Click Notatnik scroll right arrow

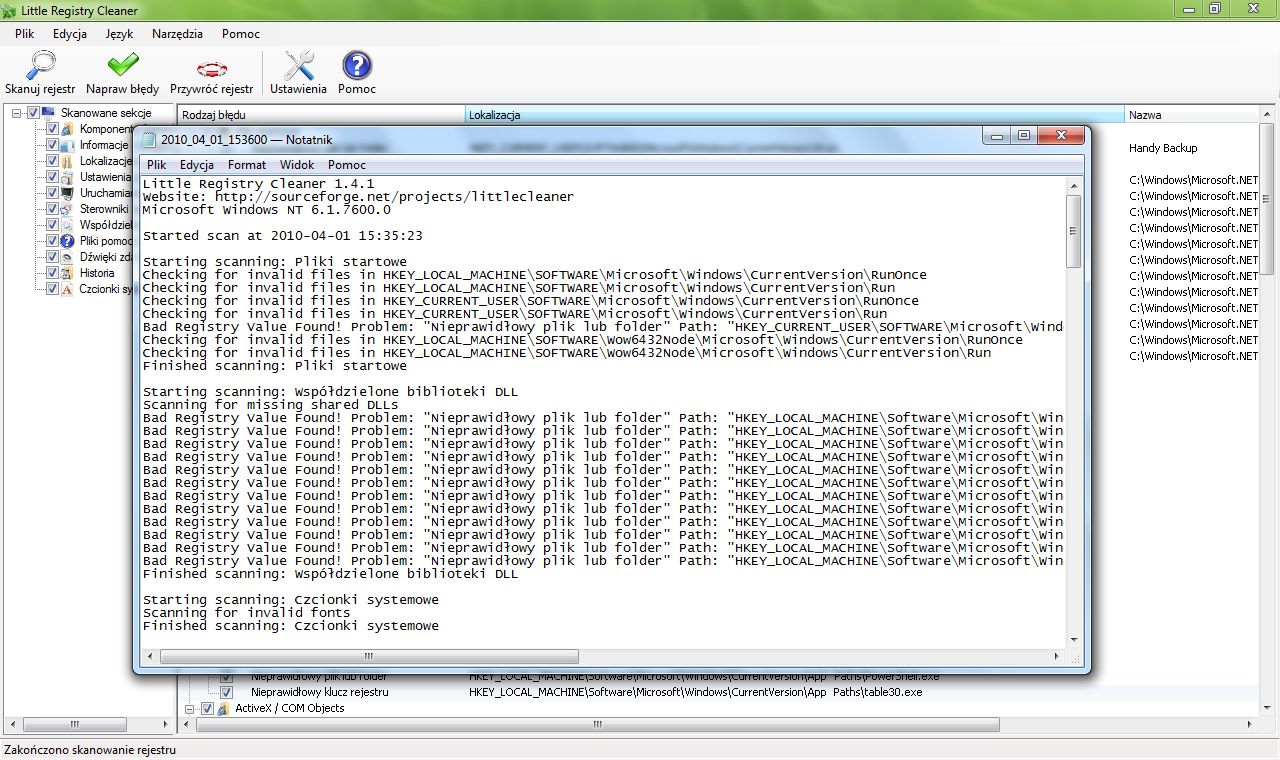1058,657
